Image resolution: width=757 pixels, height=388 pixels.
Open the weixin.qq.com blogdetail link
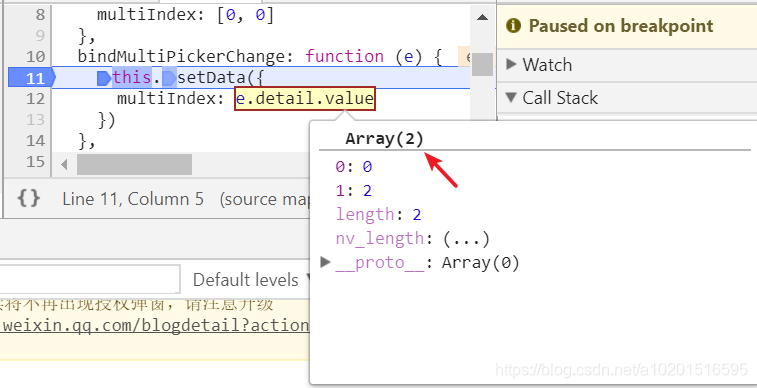click(155, 325)
